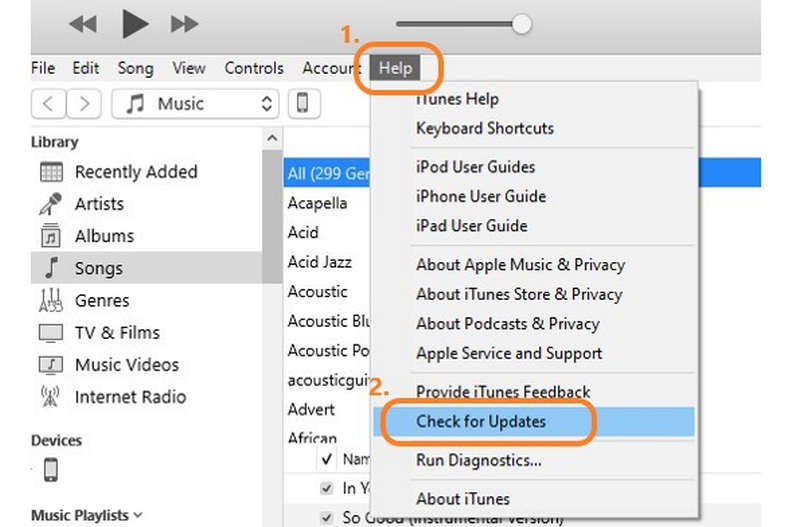Uncheck the So Good song checkbox

pyautogui.click(x=327, y=517)
